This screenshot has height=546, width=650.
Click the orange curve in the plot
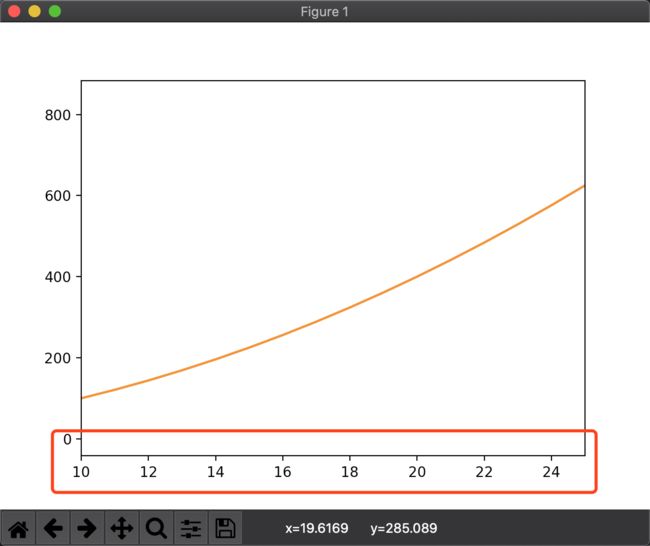pyautogui.click(x=349, y=307)
